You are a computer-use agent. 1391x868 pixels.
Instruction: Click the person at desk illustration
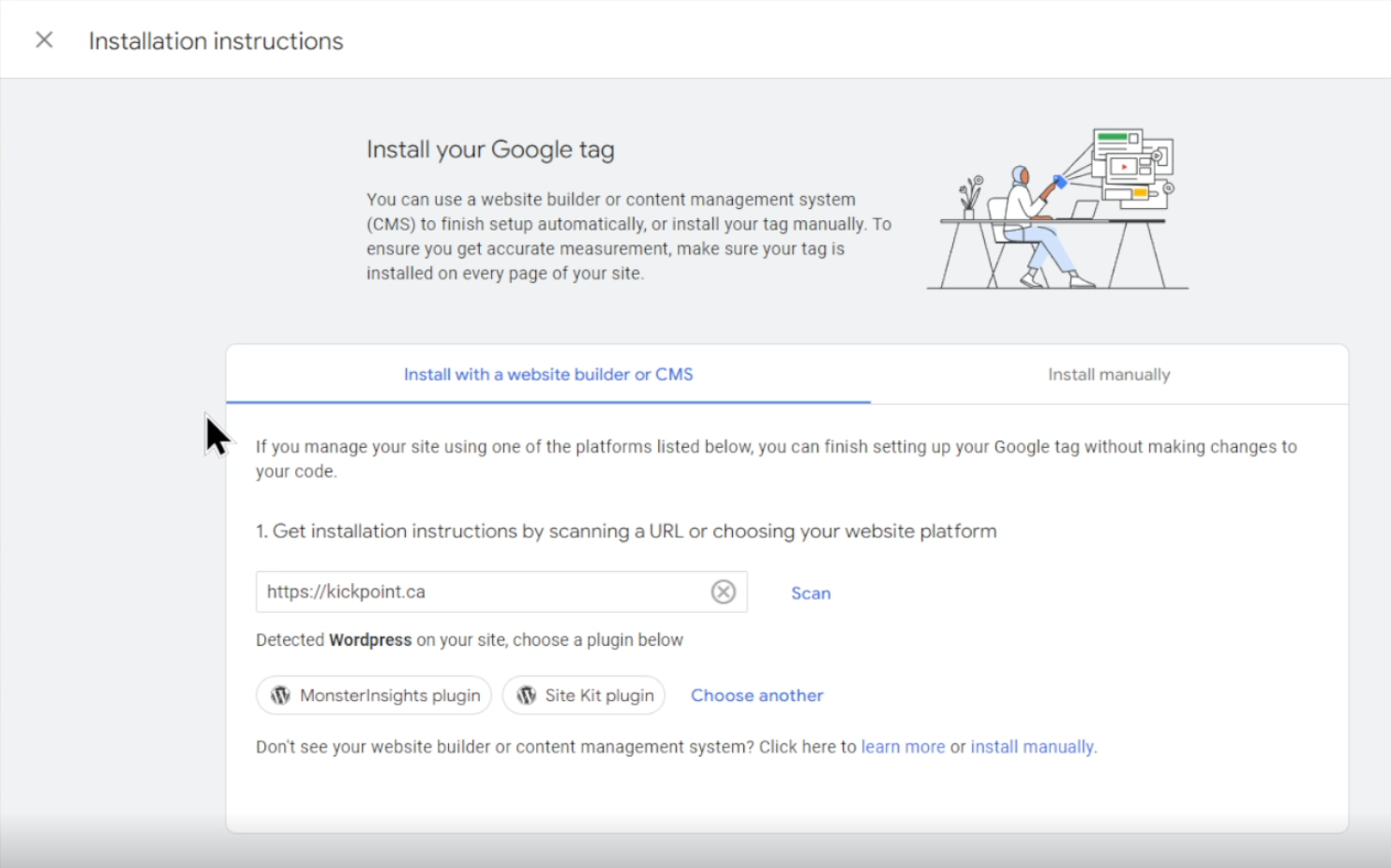click(x=1057, y=209)
